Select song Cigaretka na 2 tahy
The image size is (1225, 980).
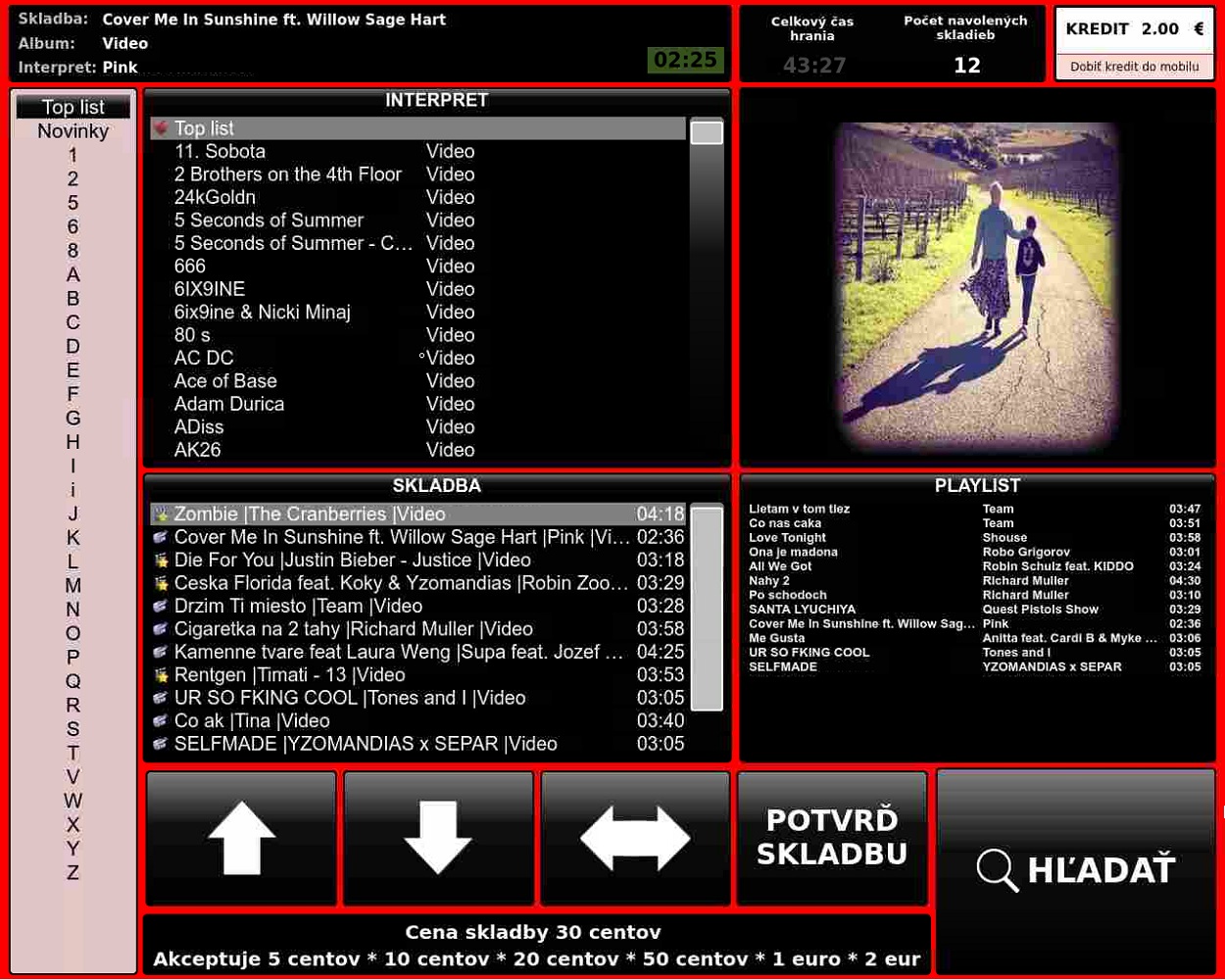point(353,629)
